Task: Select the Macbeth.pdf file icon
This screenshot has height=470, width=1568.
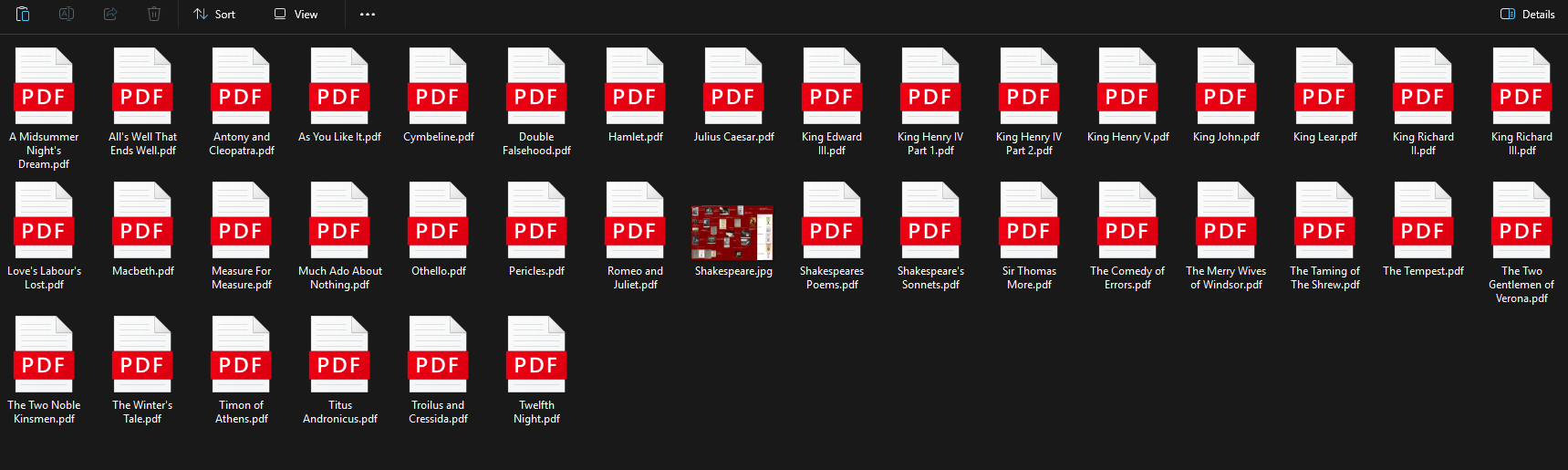Action: point(142,221)
